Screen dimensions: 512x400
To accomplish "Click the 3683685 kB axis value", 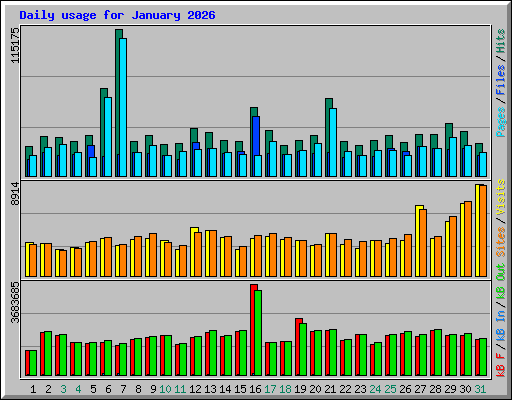I will pyautogui.click(x=16, y=303).
